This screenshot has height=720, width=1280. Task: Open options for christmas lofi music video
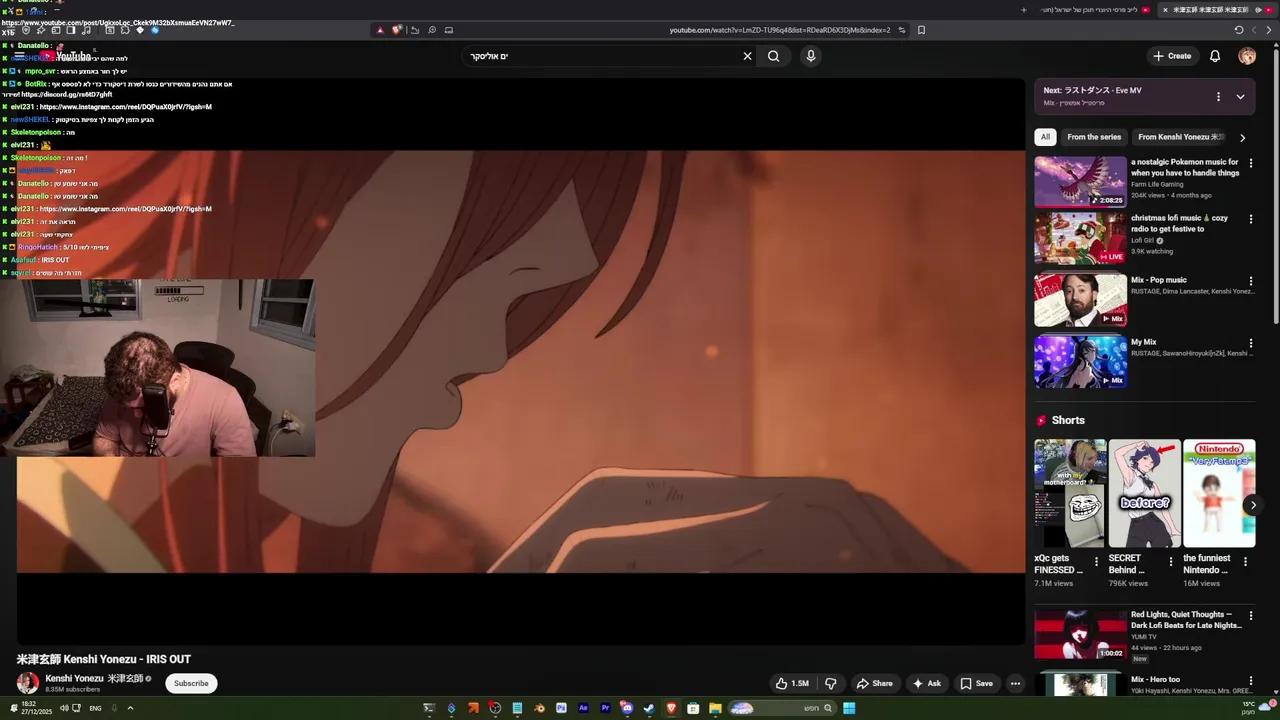(x=1250, y=219)
